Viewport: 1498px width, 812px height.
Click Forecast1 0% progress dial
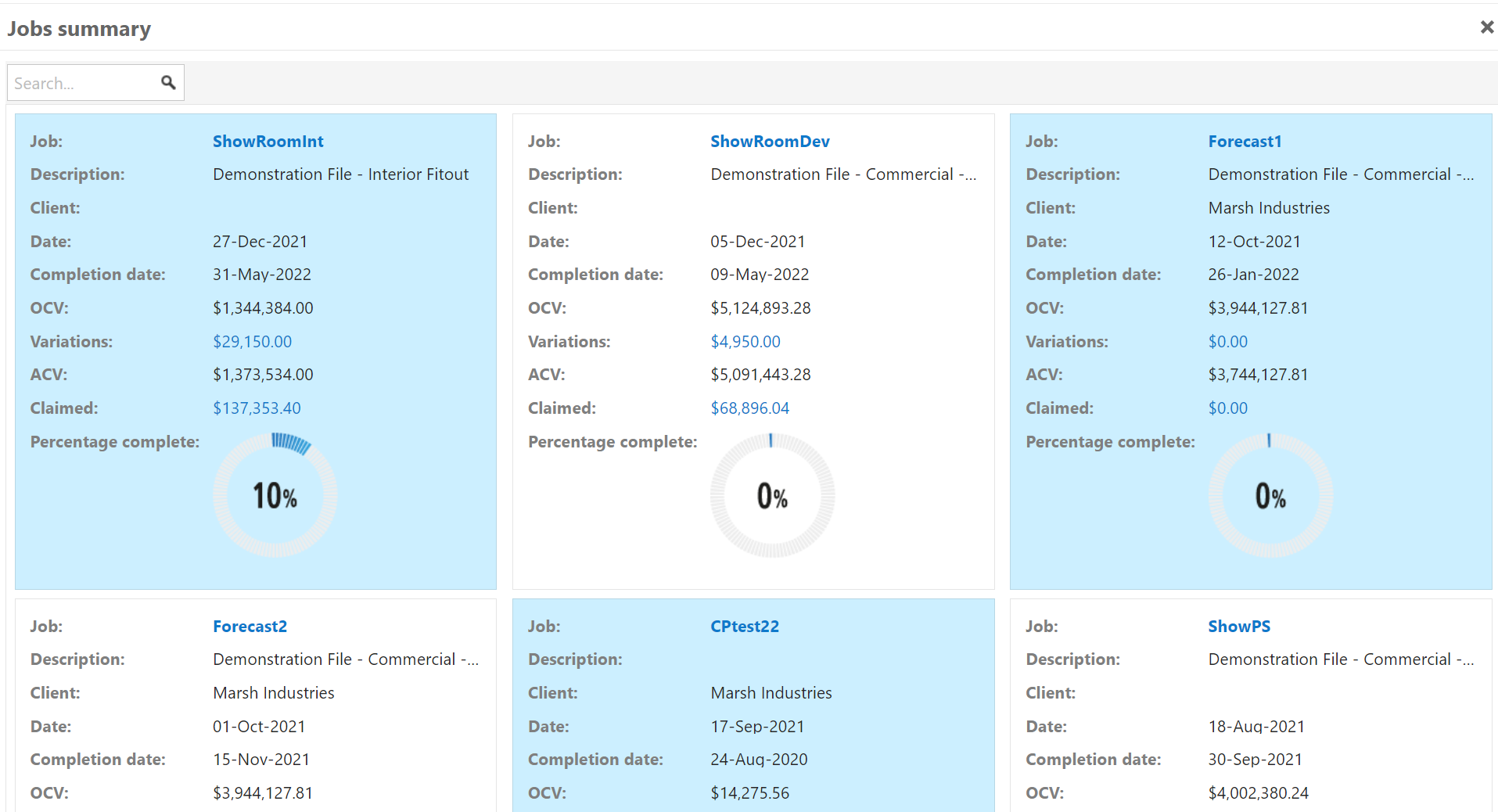1271,495
